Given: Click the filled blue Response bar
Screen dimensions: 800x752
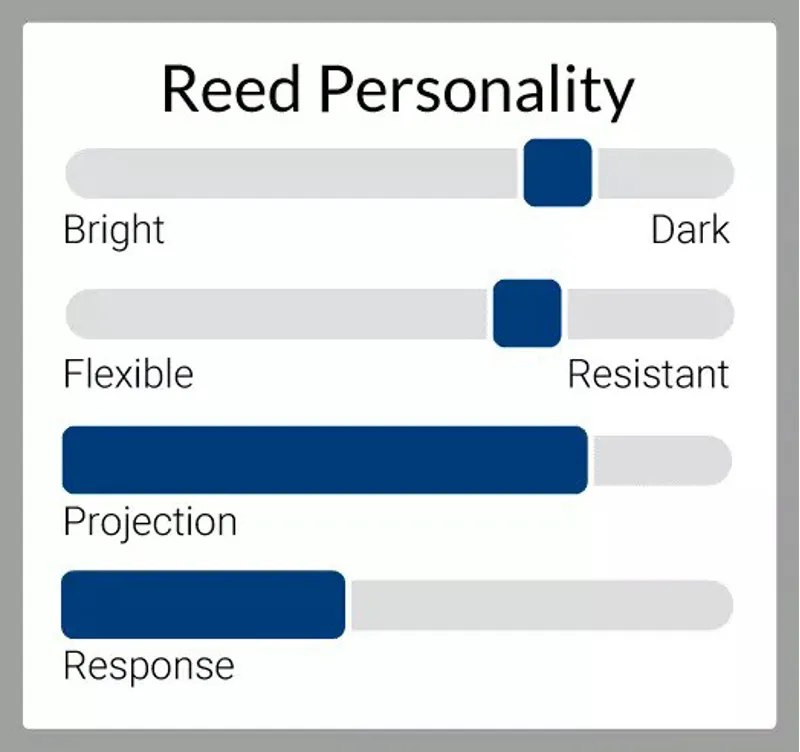Looking at the screenshot, I should pos(203,605).
